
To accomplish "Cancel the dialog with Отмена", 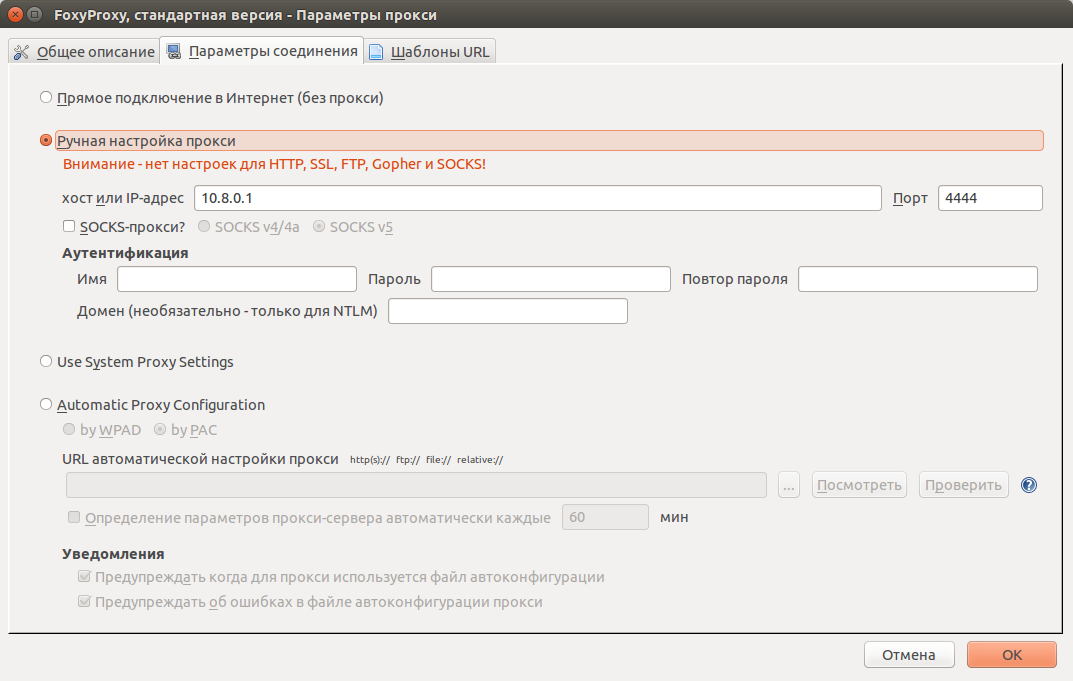I will (x=909, y=654).
